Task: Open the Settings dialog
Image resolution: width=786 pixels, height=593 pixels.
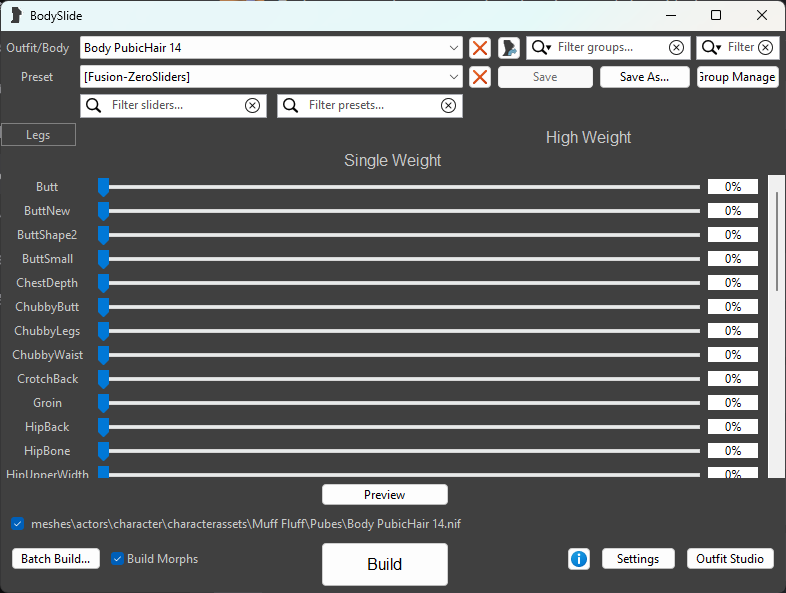Action: pos(638,559)
